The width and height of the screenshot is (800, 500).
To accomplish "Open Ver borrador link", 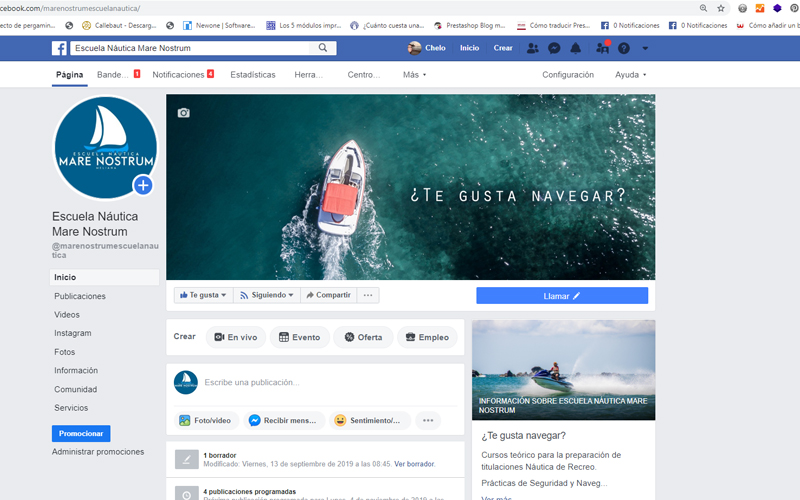I will click(x=414, y=464).
